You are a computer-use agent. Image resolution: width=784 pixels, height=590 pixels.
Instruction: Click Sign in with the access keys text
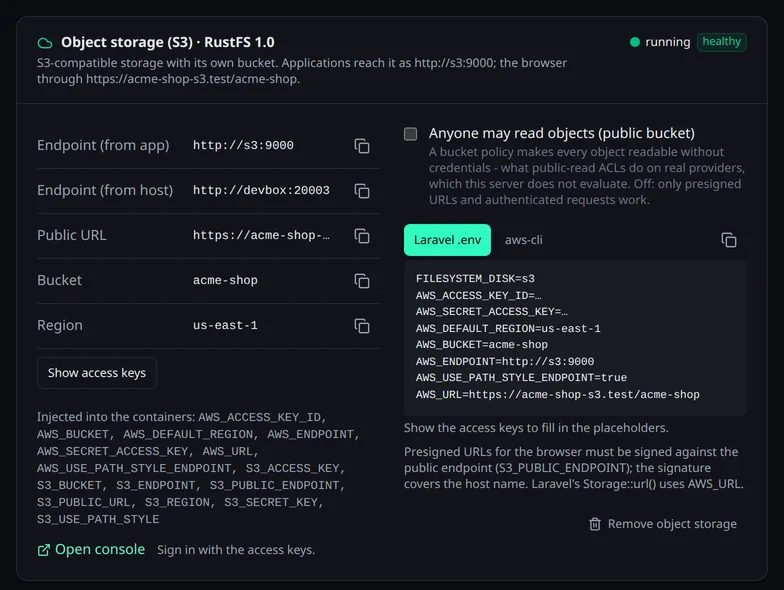click(x=236, y=550)
